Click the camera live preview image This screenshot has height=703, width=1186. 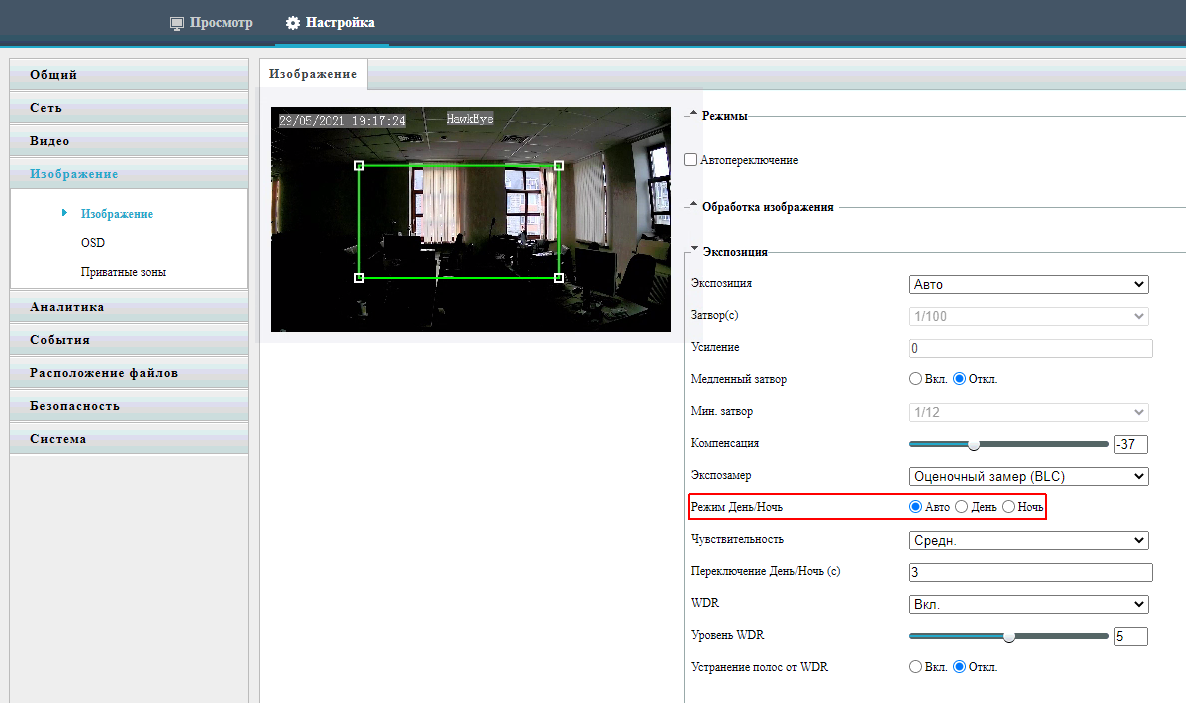[x=470, y=219]
